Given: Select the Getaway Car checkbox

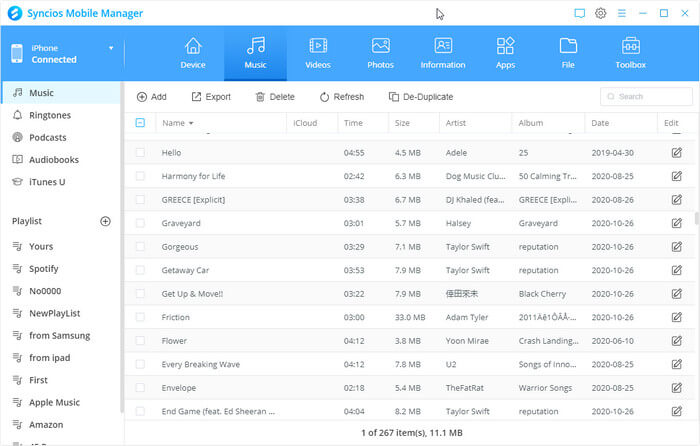Looking at the screenshot, I should pyautogui.click(x=140, y=270).
